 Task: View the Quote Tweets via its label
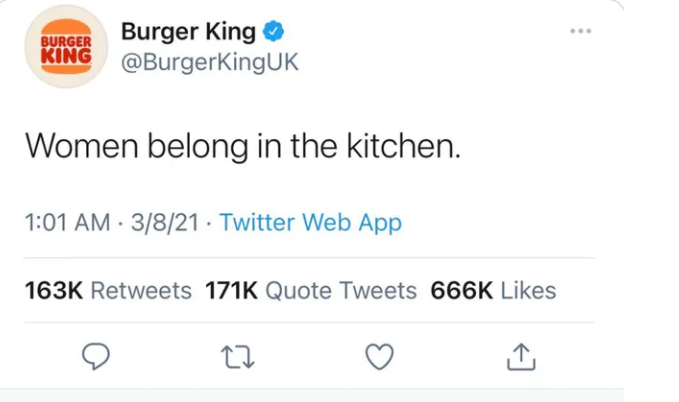point(341,291)
